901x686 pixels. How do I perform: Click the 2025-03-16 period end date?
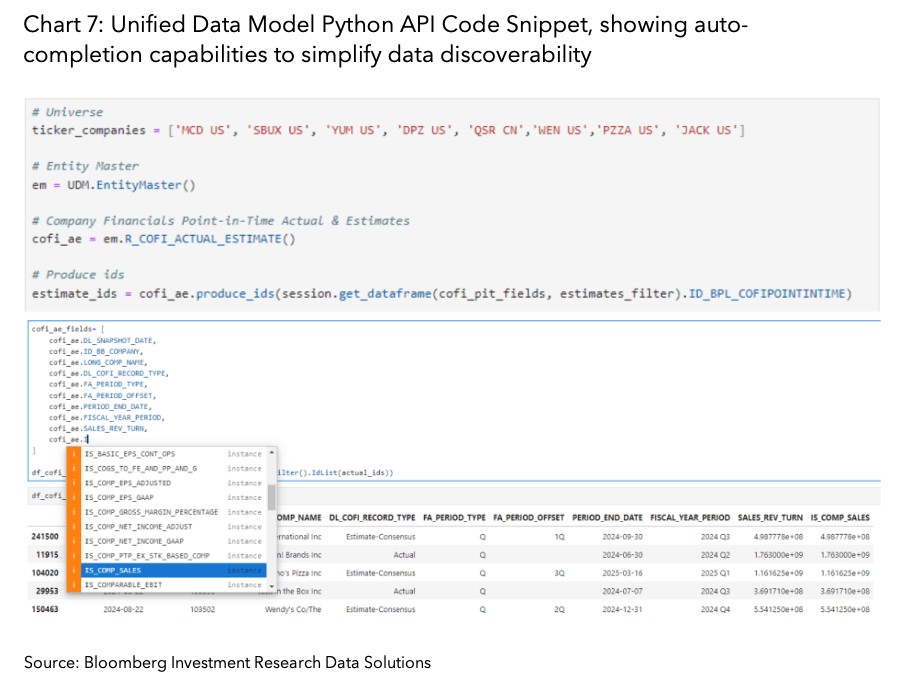point(622,573)
